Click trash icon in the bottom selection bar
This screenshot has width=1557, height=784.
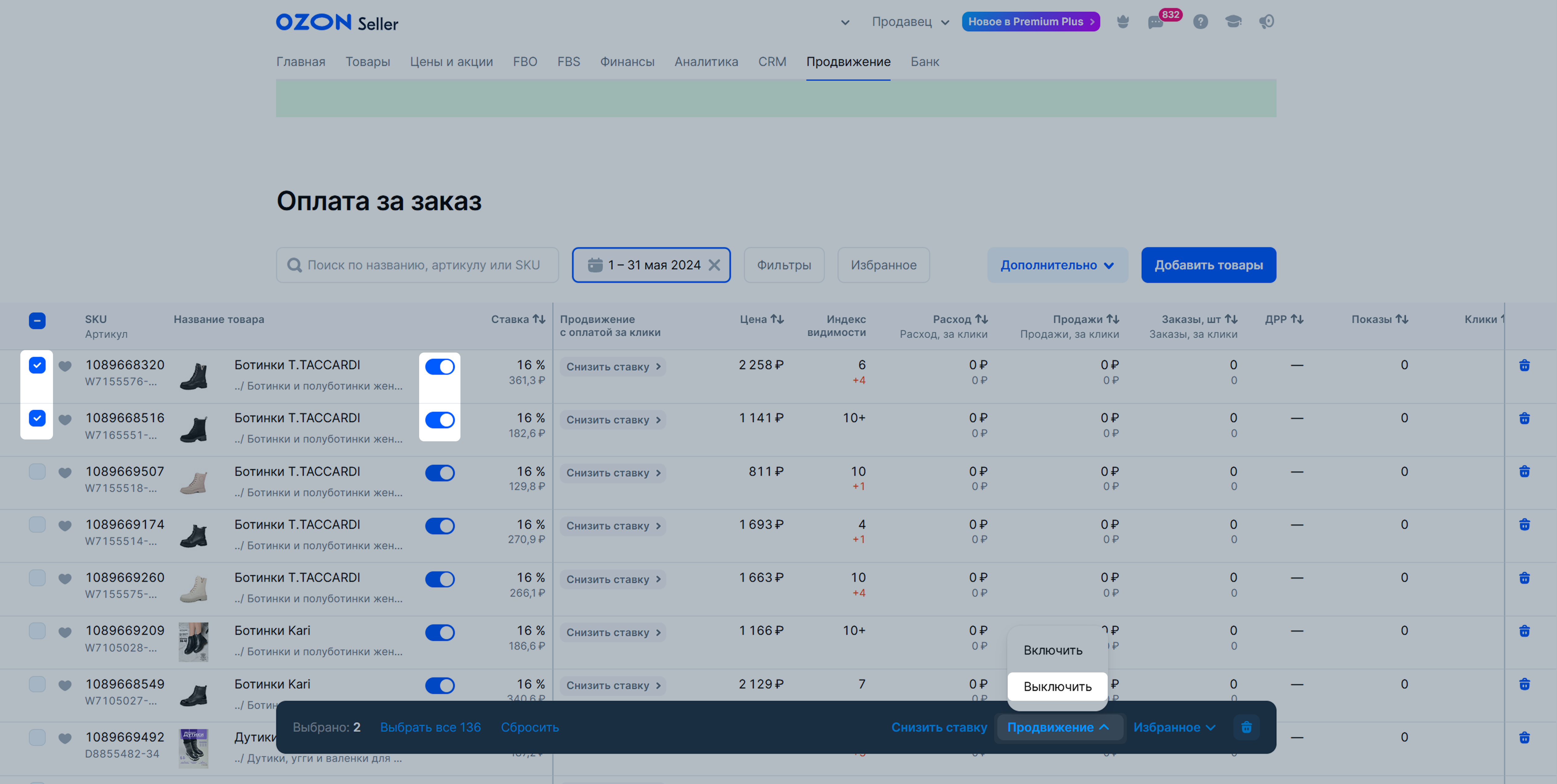[1246, 727]
